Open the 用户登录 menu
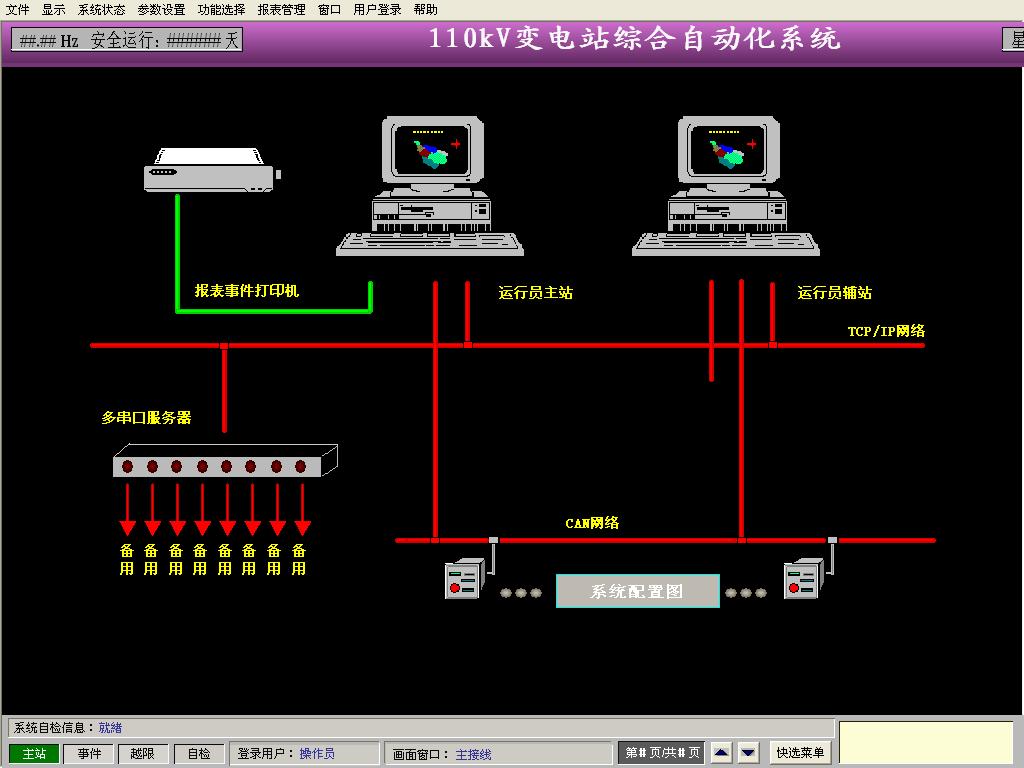The image size is (1024, 768). (x=377, y=9)
